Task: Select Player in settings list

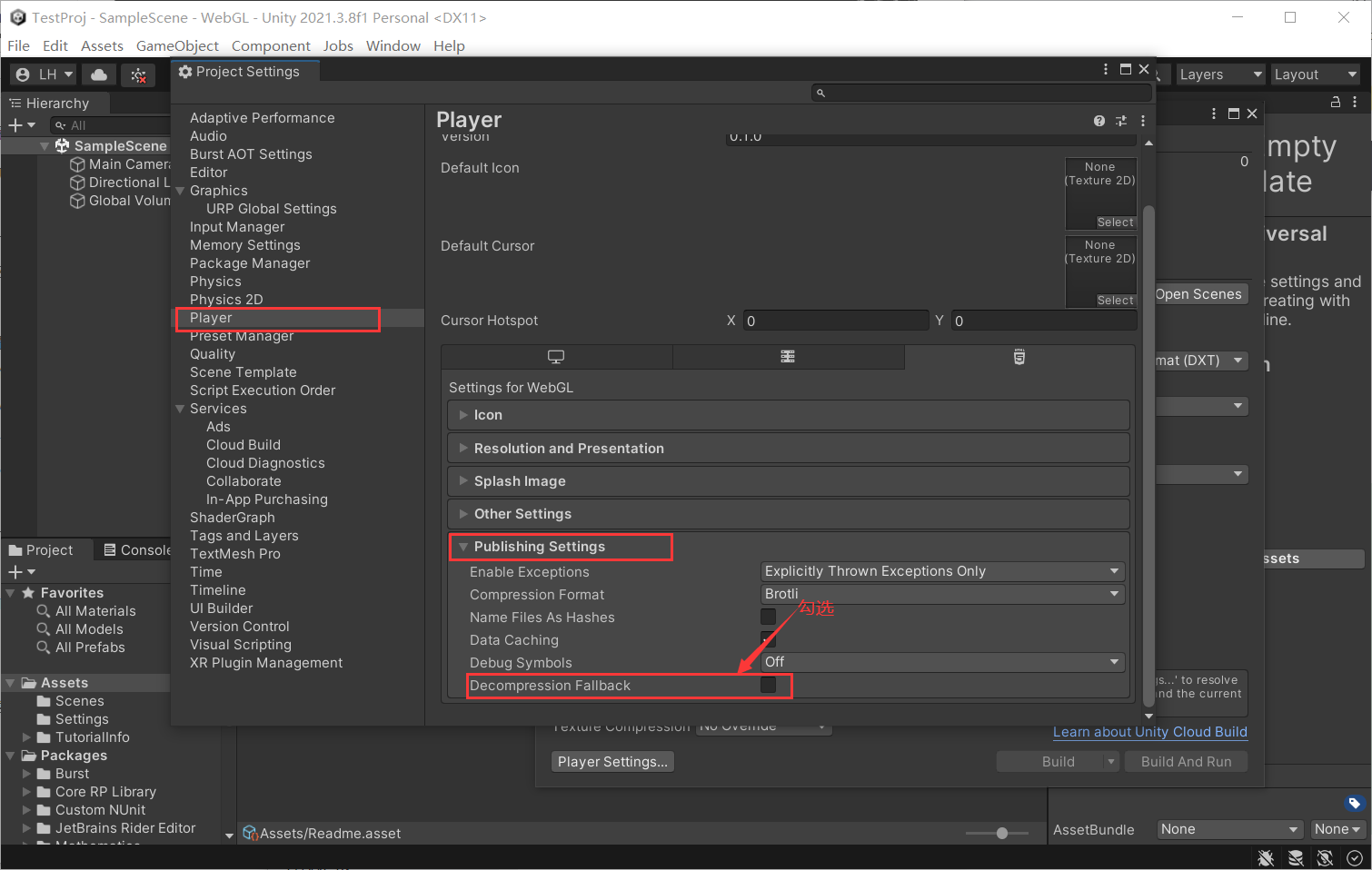Action: click(211, 318)
